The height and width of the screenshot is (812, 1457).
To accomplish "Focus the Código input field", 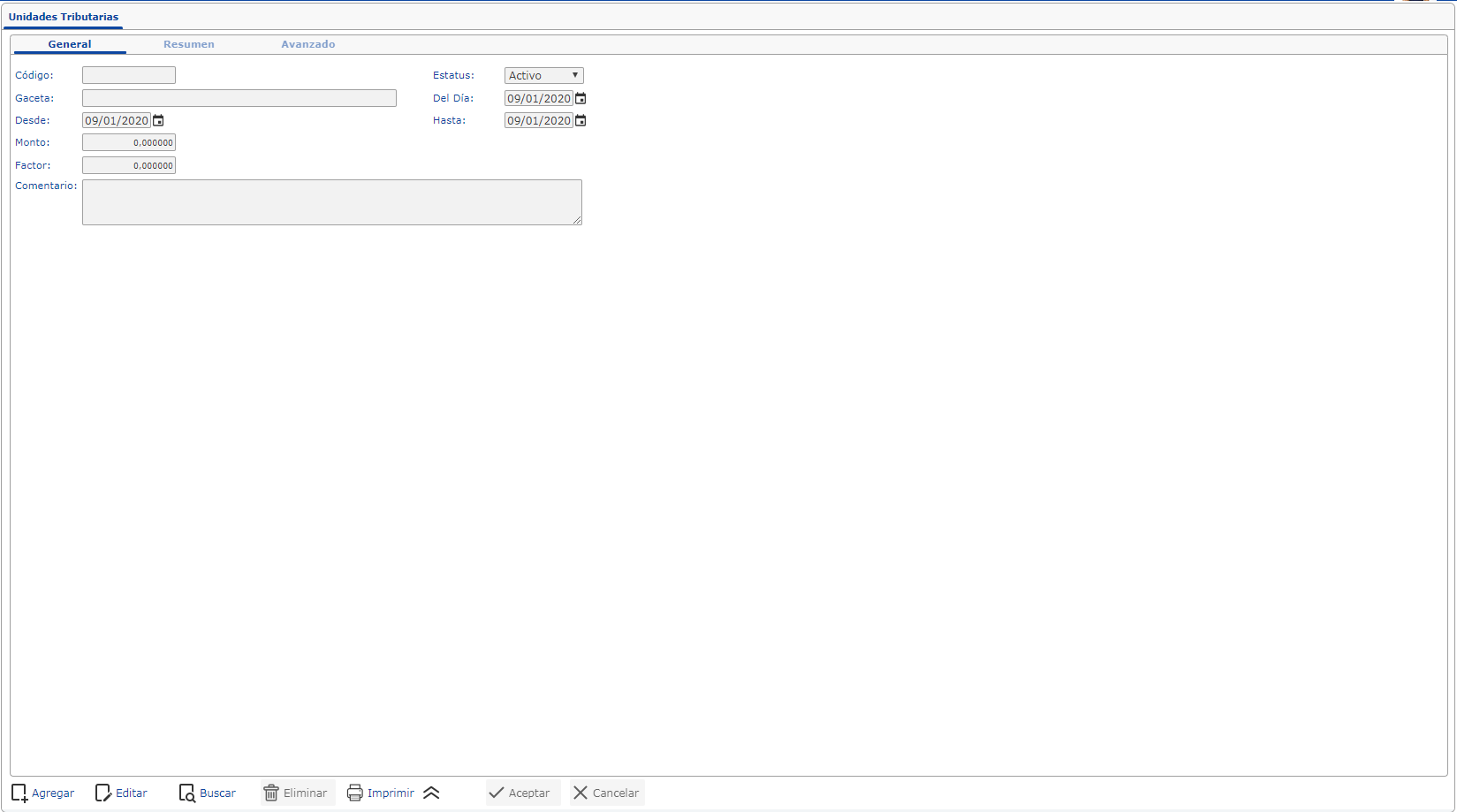I will [x=129, y=76].
